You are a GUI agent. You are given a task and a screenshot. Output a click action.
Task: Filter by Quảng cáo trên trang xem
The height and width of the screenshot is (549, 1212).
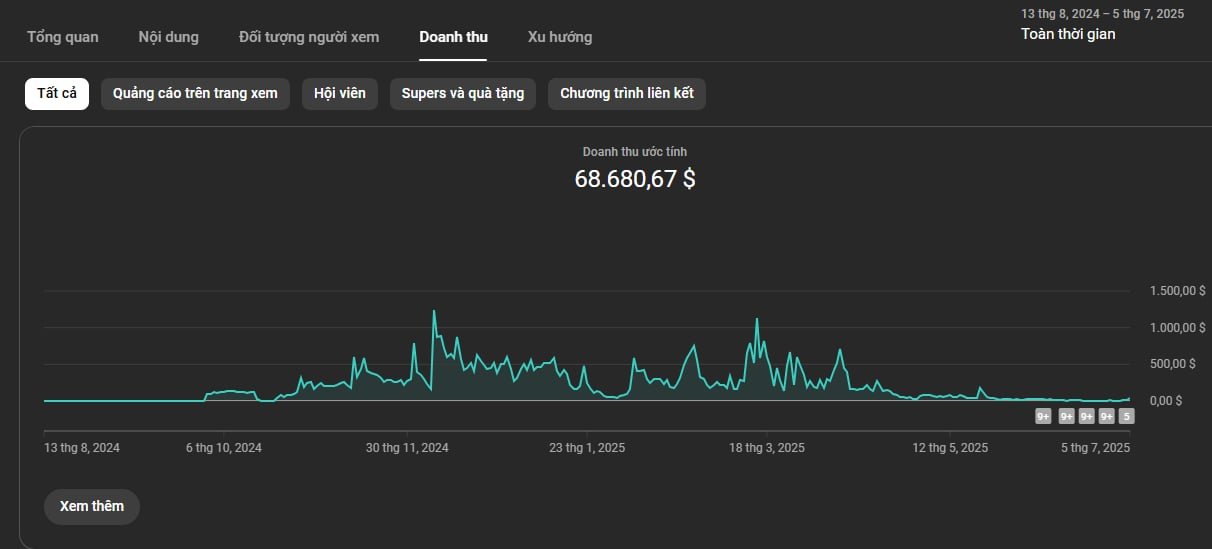click(195, 93)
